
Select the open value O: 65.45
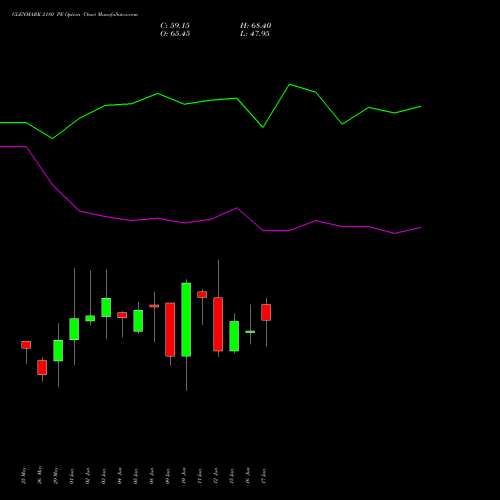click(x=175, y=34)
